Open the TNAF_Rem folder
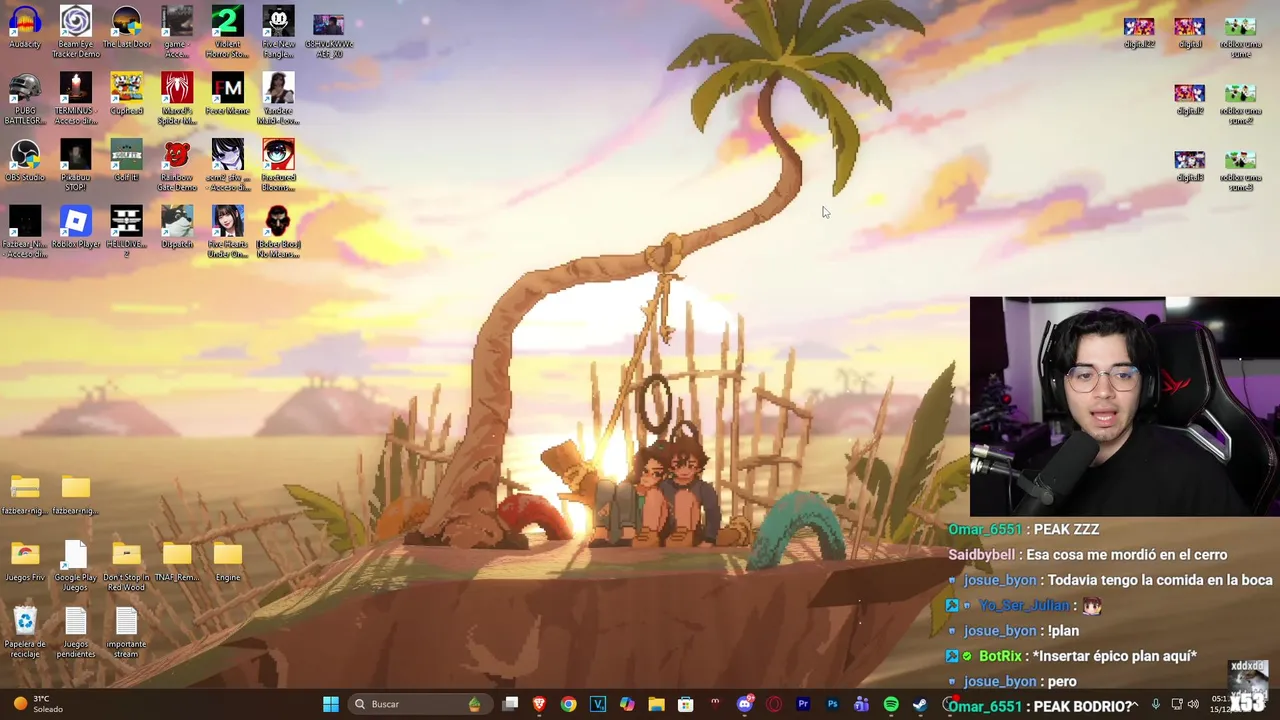 click(x=177, y=561)
